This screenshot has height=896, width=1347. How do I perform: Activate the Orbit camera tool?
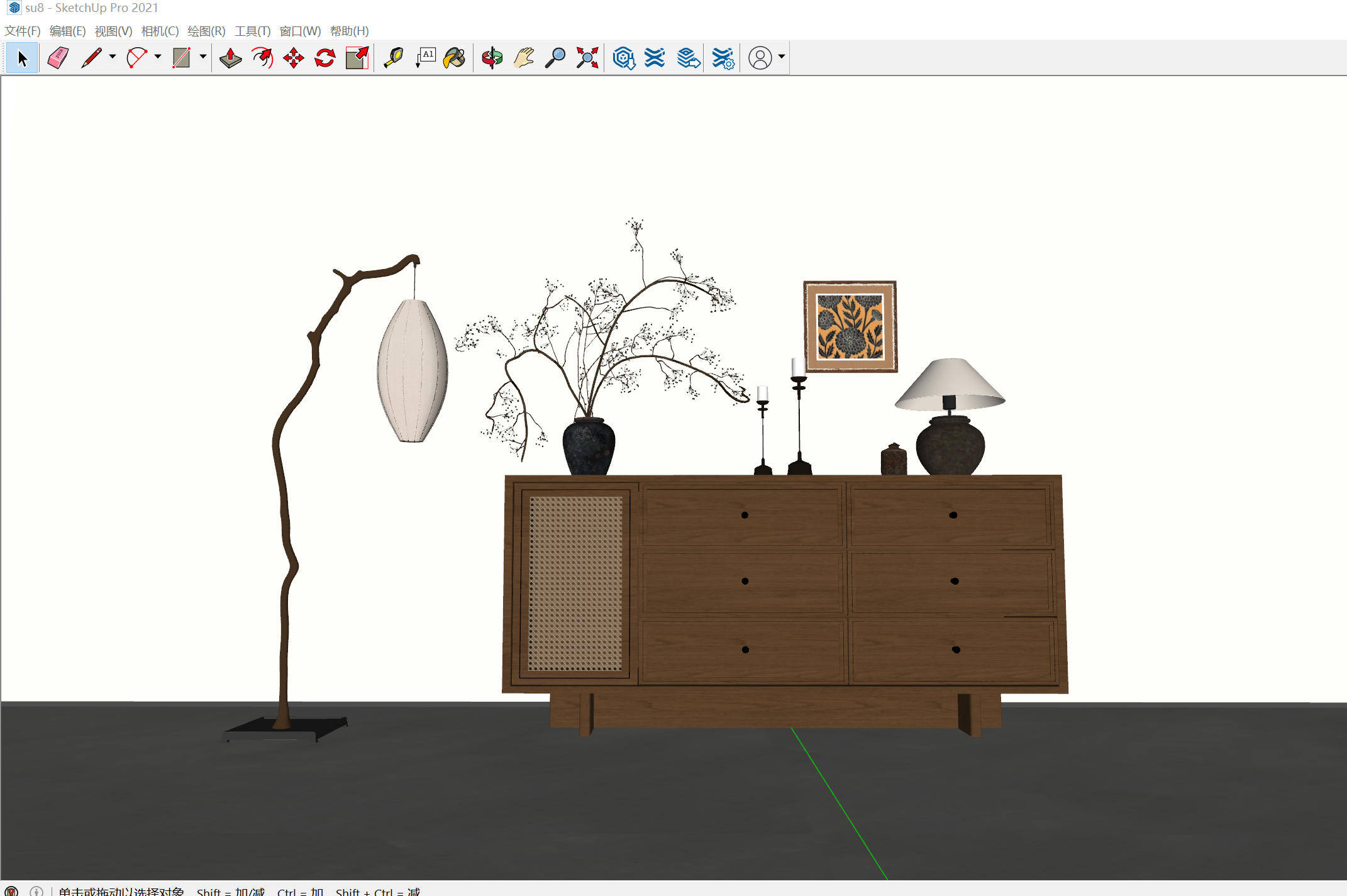pyautogui.click(x=492, y=58)
